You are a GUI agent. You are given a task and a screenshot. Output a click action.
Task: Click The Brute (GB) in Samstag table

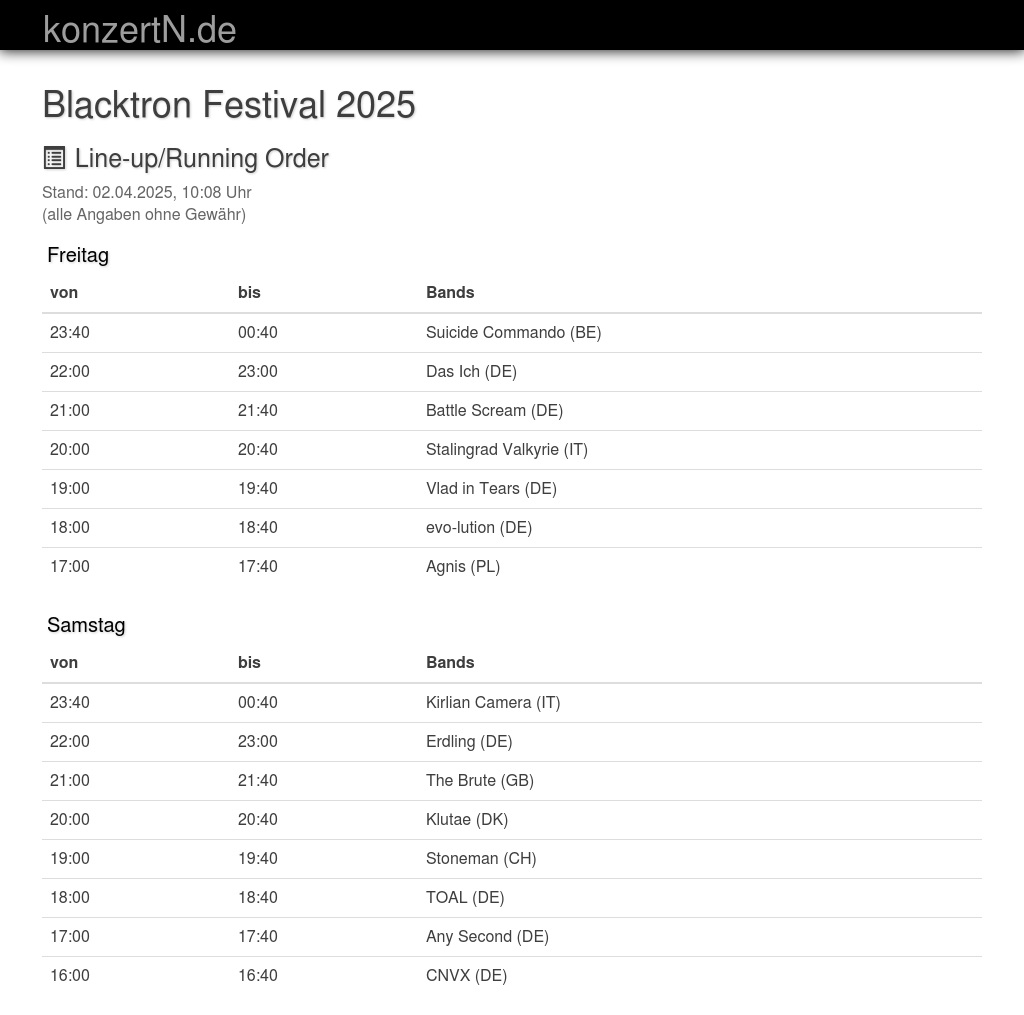479,781
